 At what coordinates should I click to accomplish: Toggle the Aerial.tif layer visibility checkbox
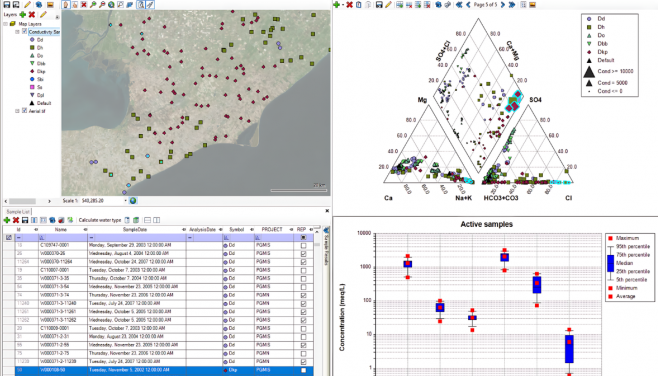click(x=24, y=111)
